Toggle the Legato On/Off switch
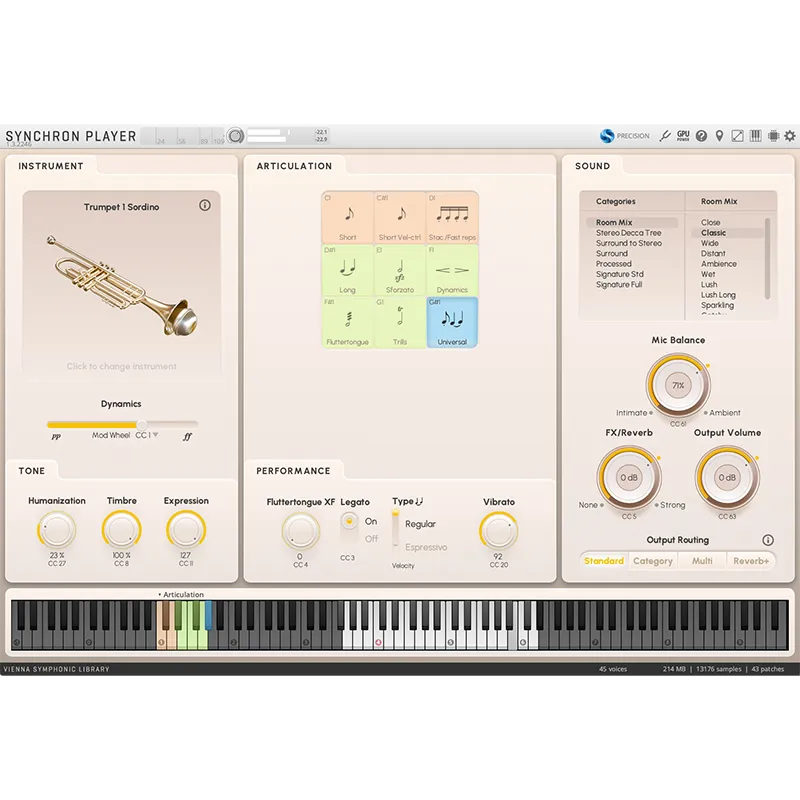The height and width of the screenshot is (800, 800). 349,529
